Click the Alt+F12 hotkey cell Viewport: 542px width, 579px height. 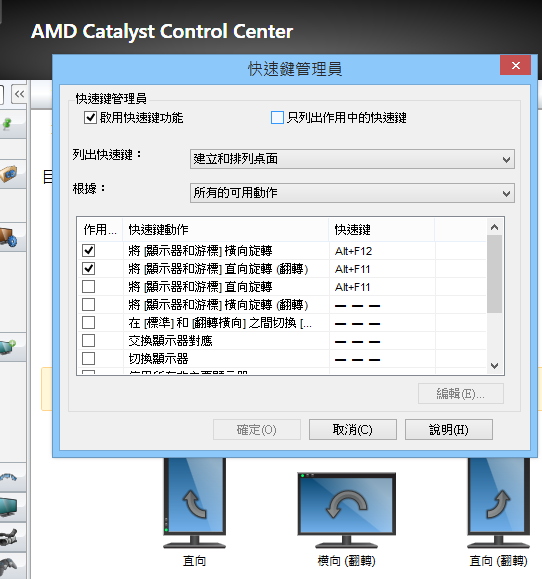(x=353, y=251)
